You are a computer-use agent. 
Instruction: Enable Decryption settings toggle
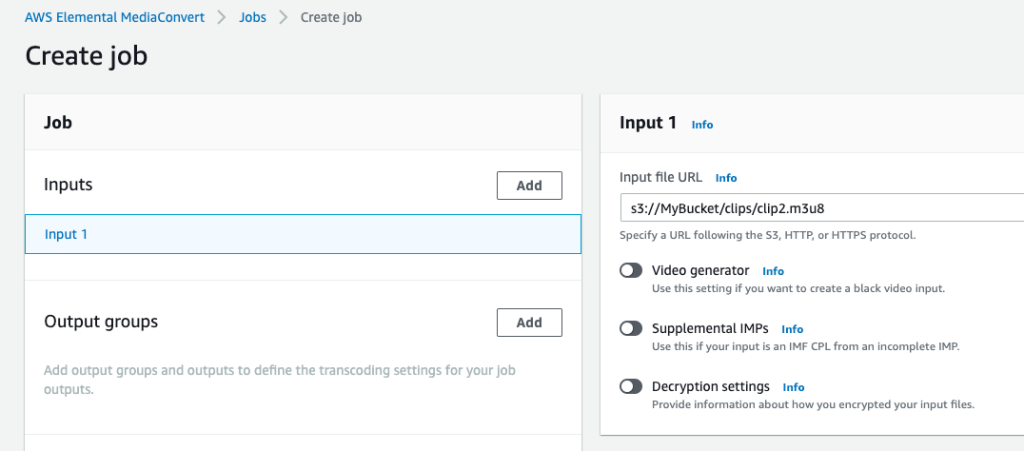coord(631,387)
